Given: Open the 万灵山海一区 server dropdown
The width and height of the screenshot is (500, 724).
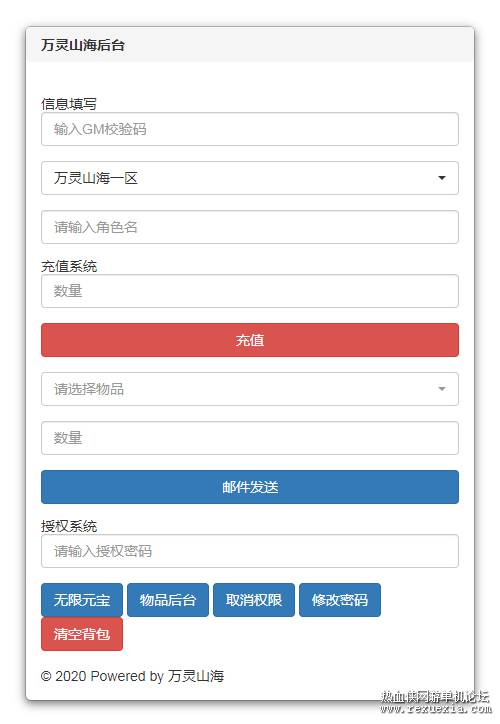Looking at the screenshot, I should pos(249,178).
